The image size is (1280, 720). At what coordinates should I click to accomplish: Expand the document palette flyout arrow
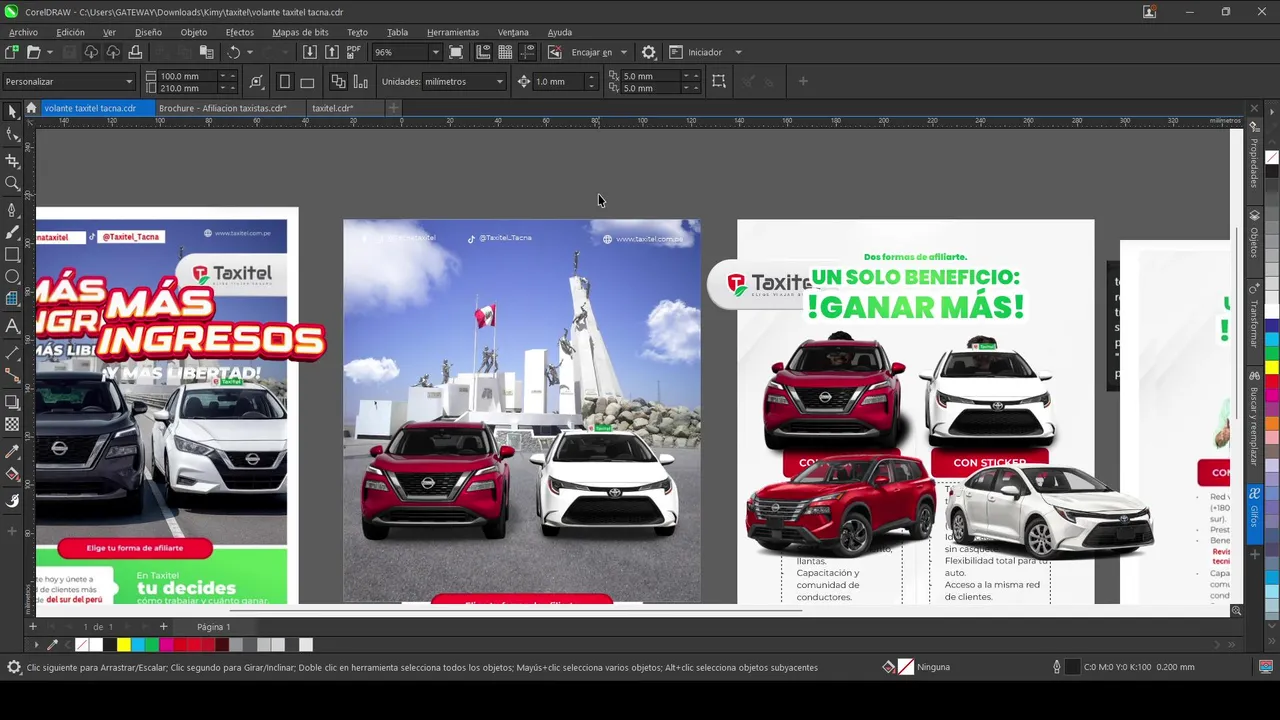(37, 645)
